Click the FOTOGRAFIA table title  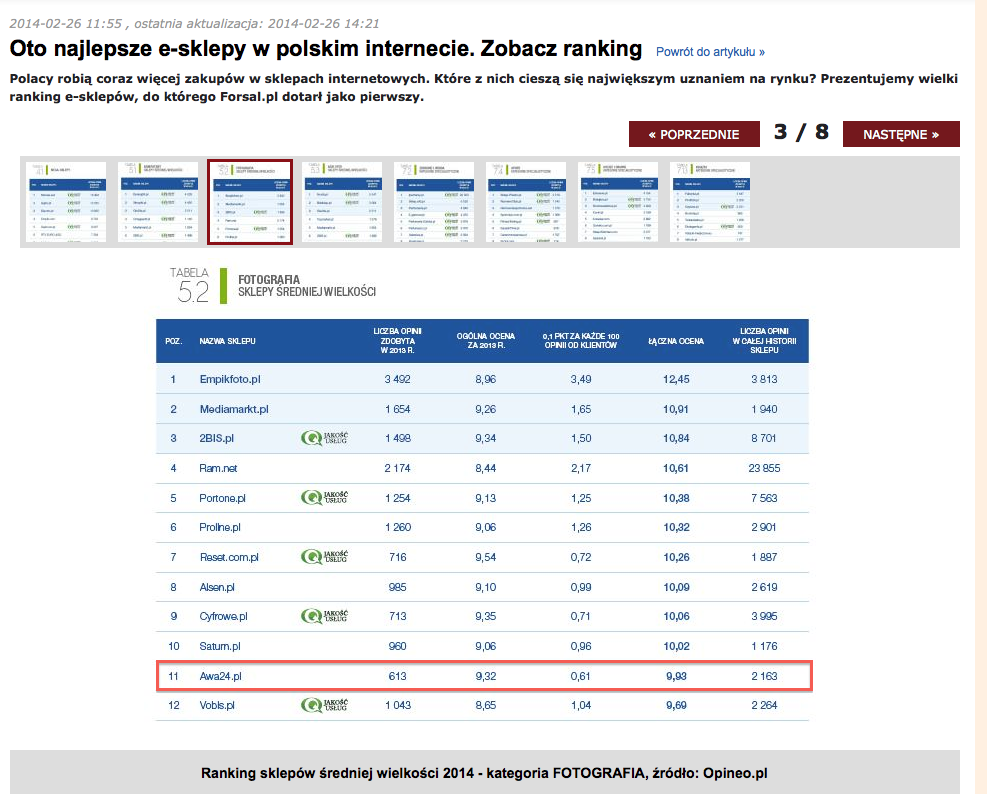point(269,280)
